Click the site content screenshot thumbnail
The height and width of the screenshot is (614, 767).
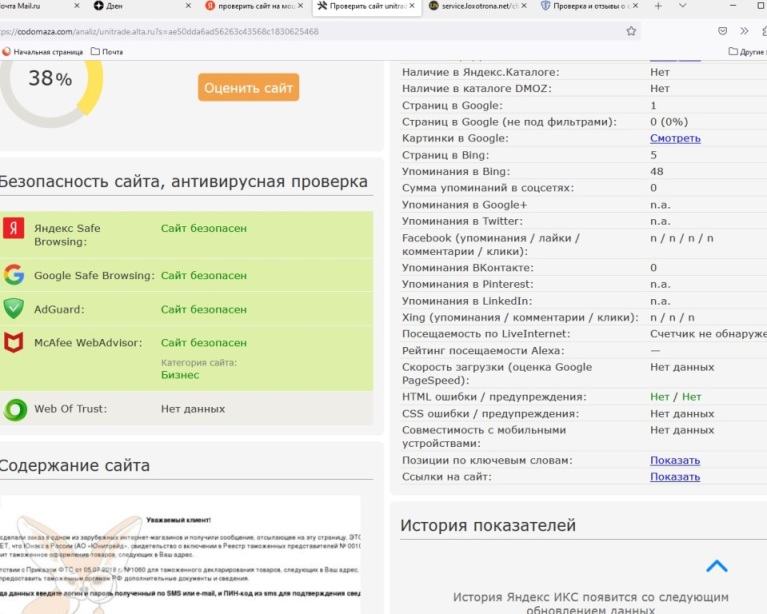point(180,554)
